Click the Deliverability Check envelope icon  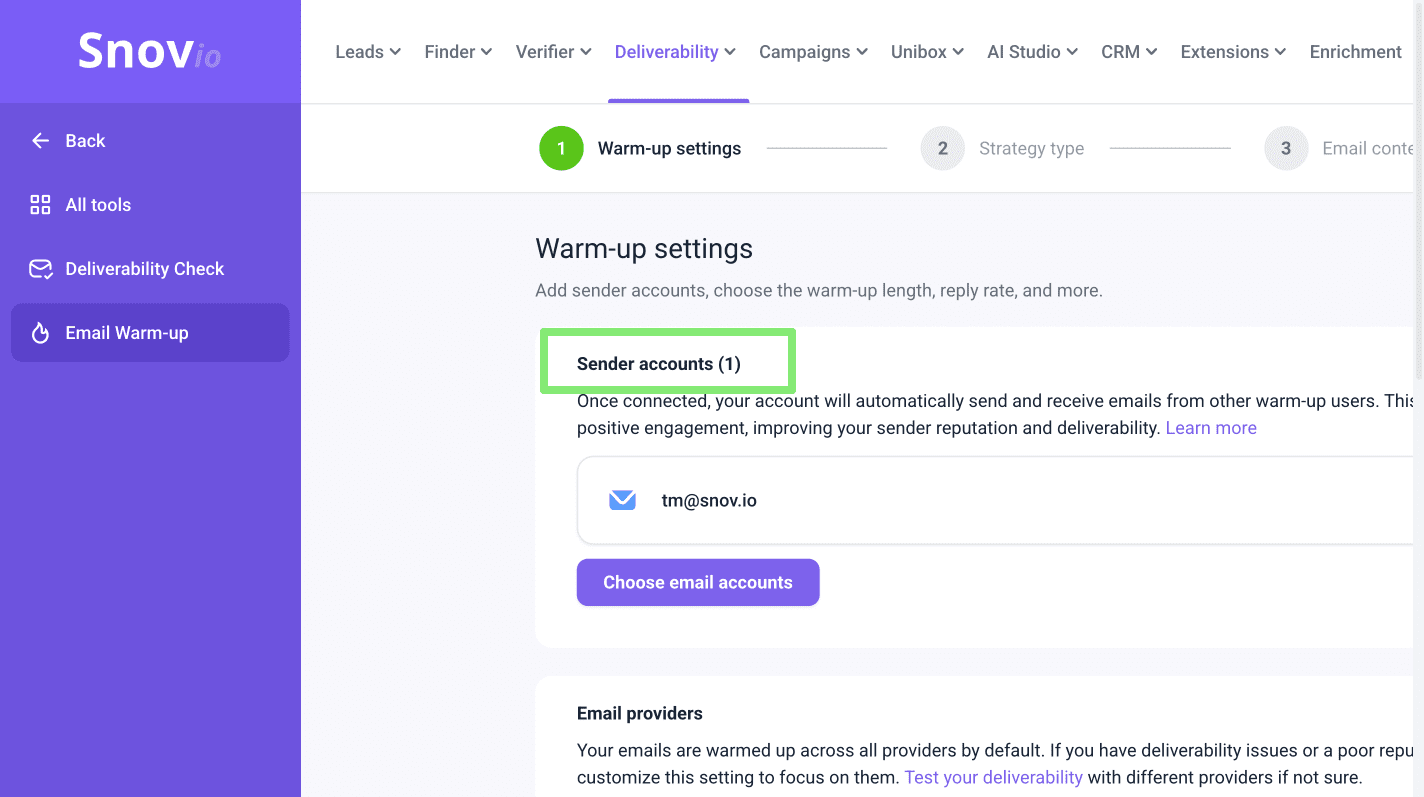(40, 269)
